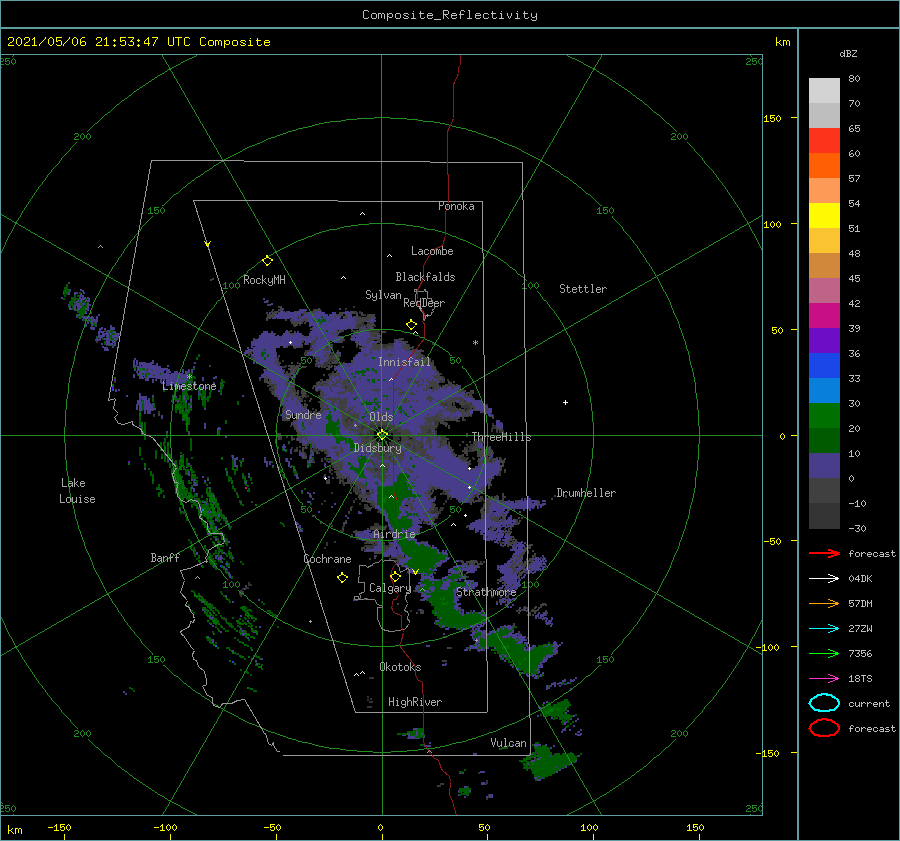
Task: Click the Drumheller label
Action: point(586,493)
